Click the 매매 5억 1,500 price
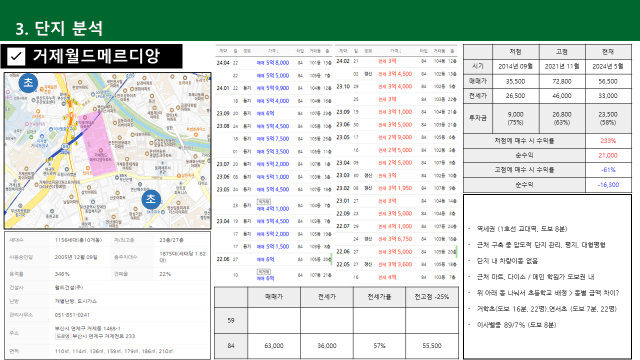Viewport: 640px width, 360px height. (x=273, y=247)
